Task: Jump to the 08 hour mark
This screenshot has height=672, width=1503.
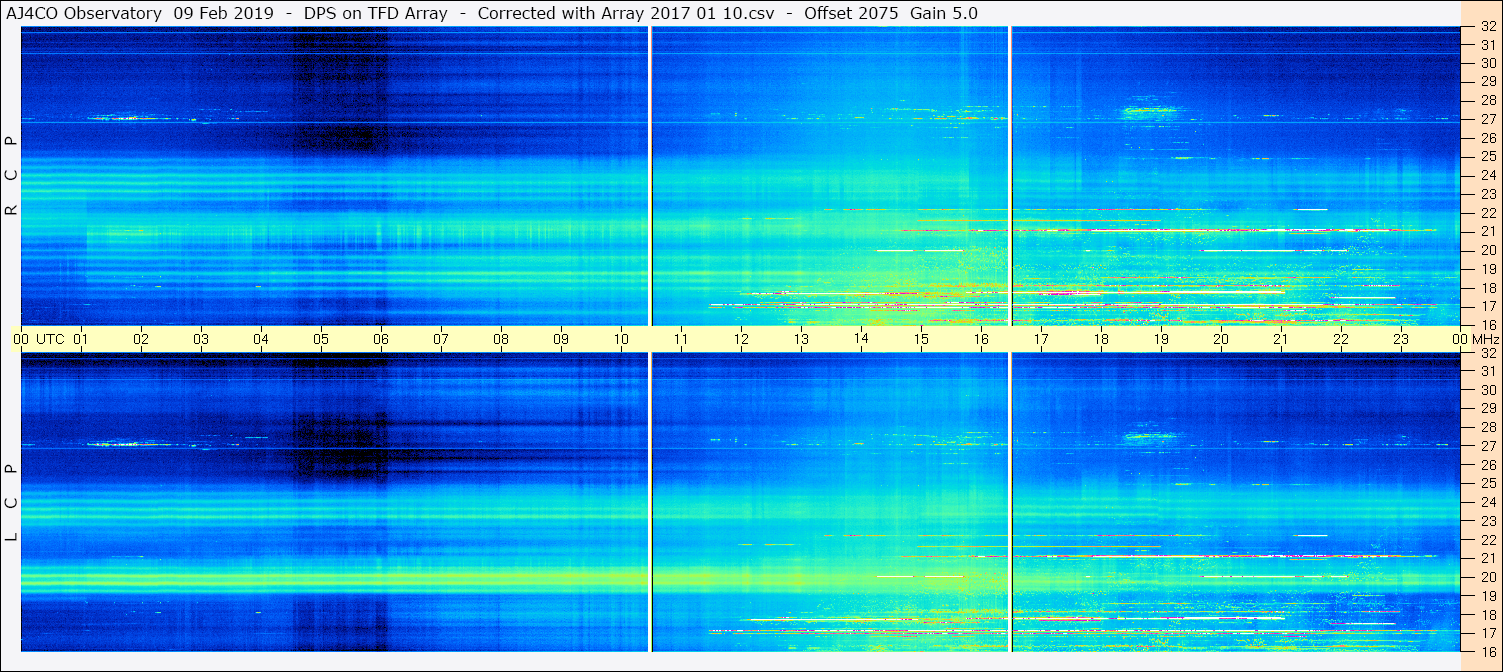Action: (501, 339)
